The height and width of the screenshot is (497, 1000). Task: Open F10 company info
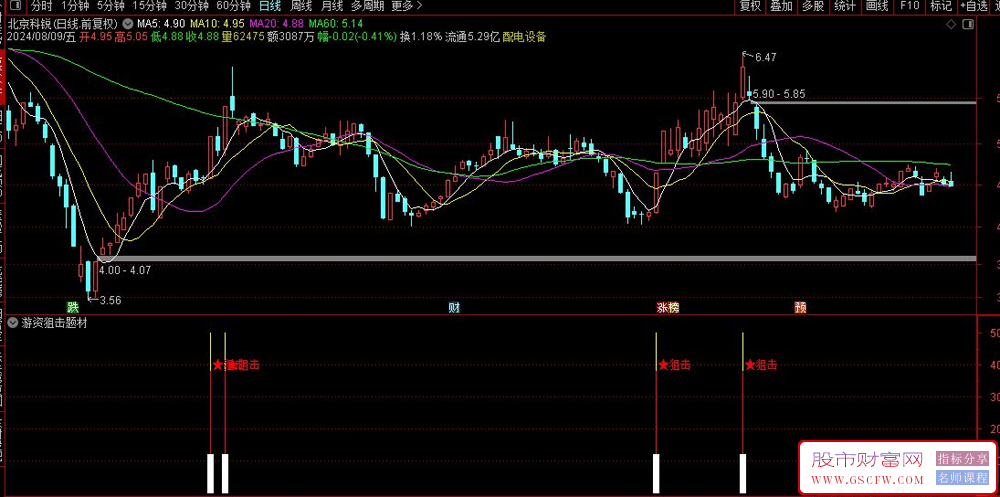(909, 6)
